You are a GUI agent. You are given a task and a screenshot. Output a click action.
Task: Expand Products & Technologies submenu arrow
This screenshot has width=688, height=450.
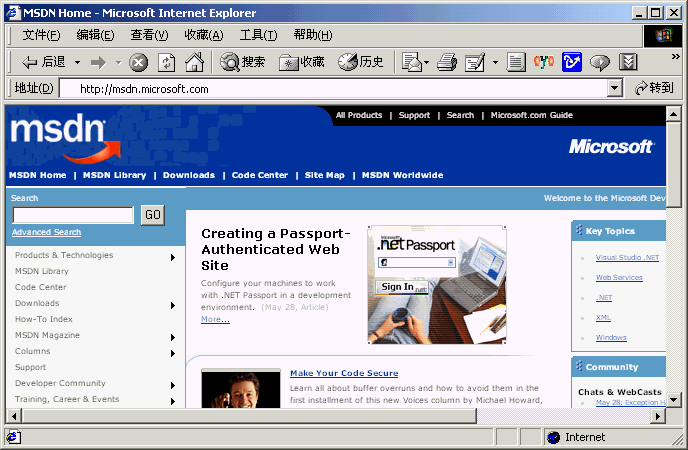(173, 257)
